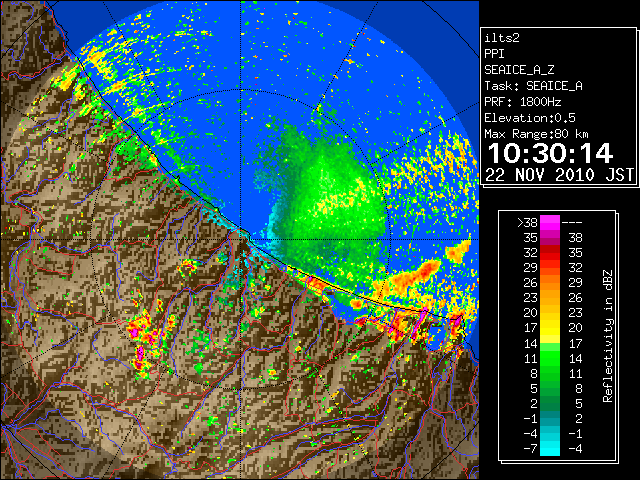Click the "PRF: 1800Hz" value
Screen dimensions: 640x480
523,102
